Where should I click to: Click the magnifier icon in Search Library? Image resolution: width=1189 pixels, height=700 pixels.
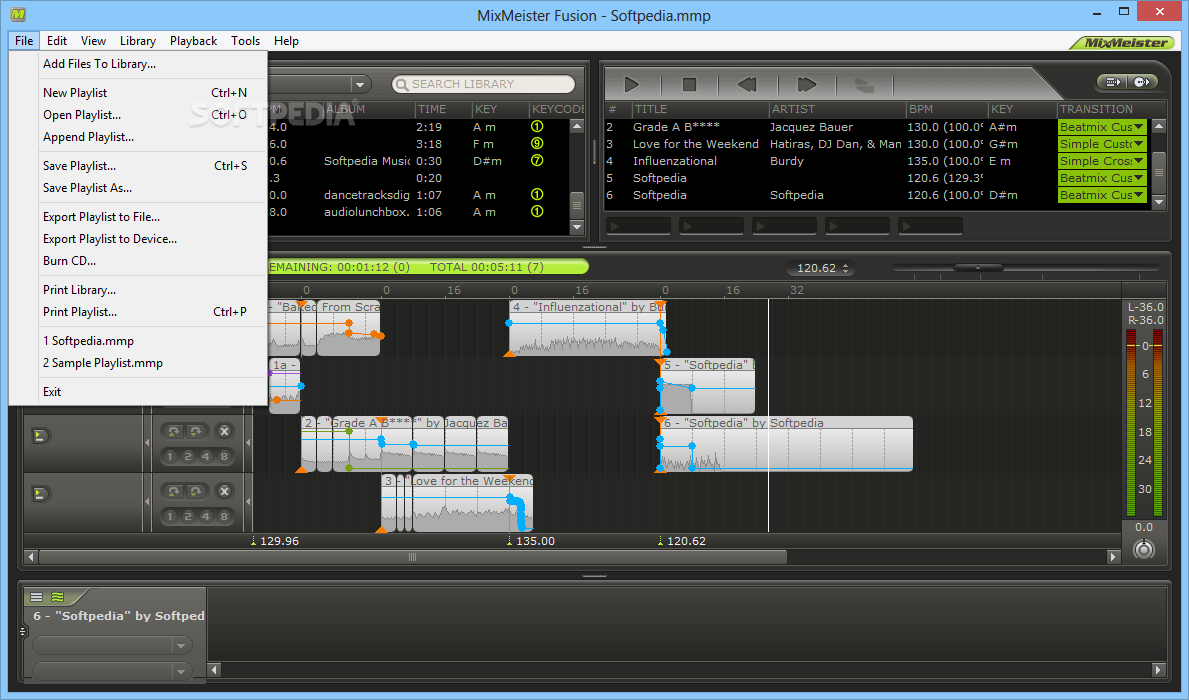coord(402,84)
